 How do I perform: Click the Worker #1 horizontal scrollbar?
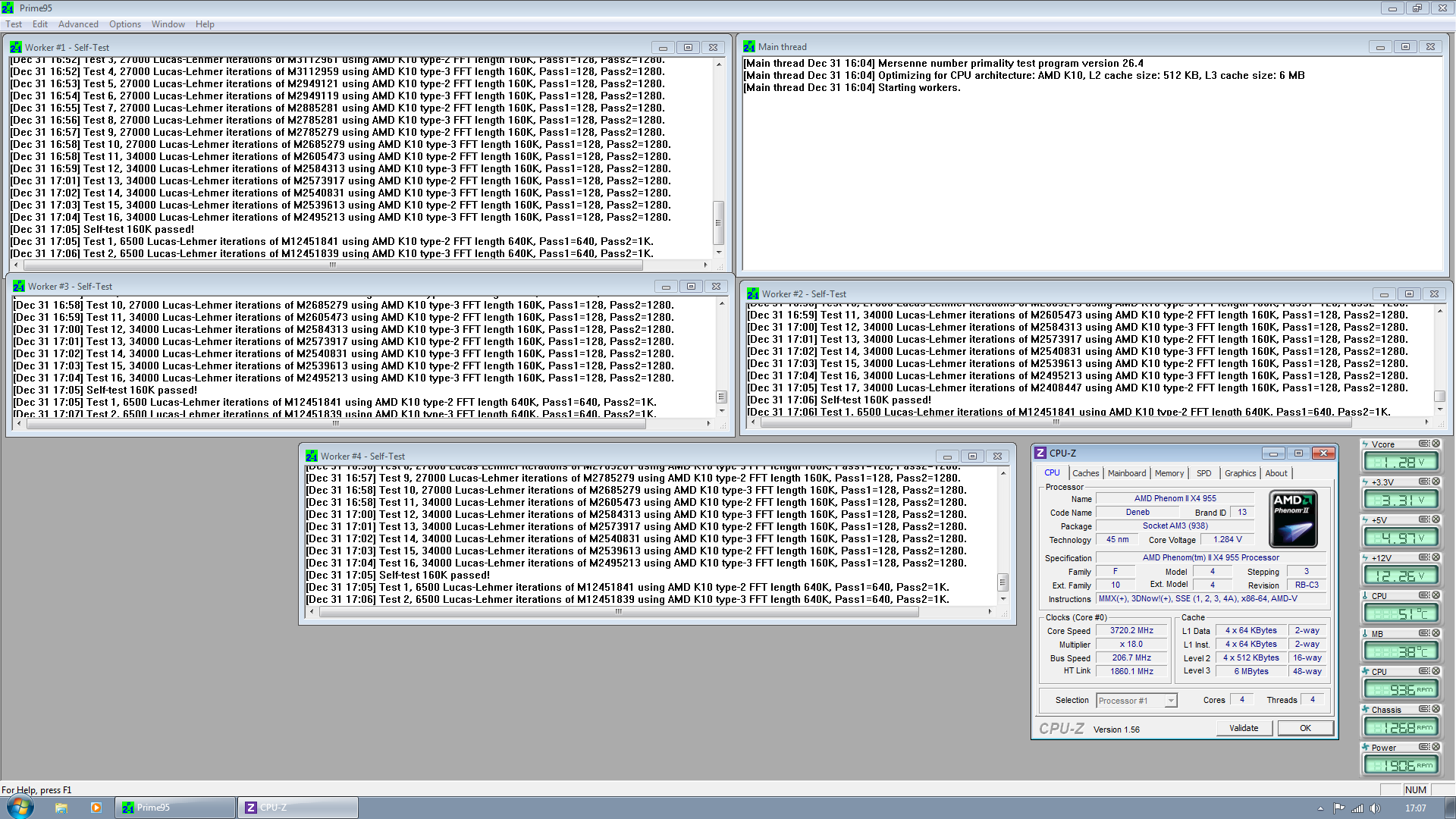(332, 265)
